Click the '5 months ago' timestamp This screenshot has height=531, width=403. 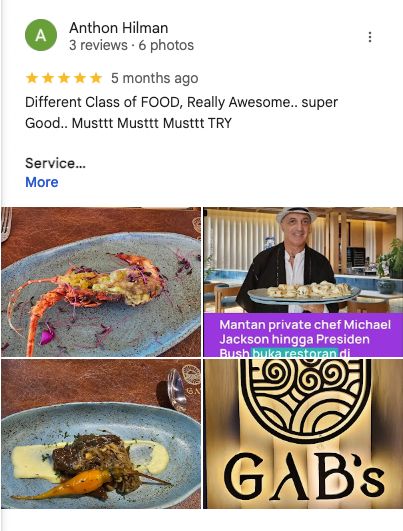coord(154,78)
